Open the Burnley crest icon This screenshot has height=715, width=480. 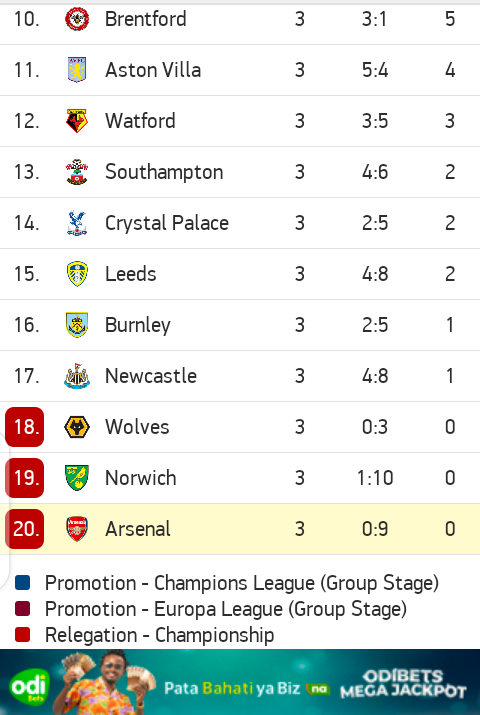(77, 325)
